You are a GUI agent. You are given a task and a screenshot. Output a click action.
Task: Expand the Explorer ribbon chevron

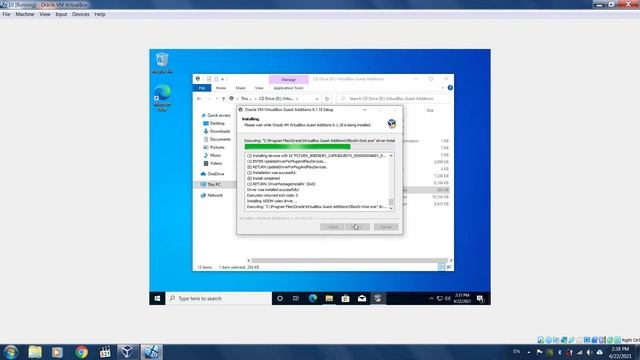click(443, 88)
